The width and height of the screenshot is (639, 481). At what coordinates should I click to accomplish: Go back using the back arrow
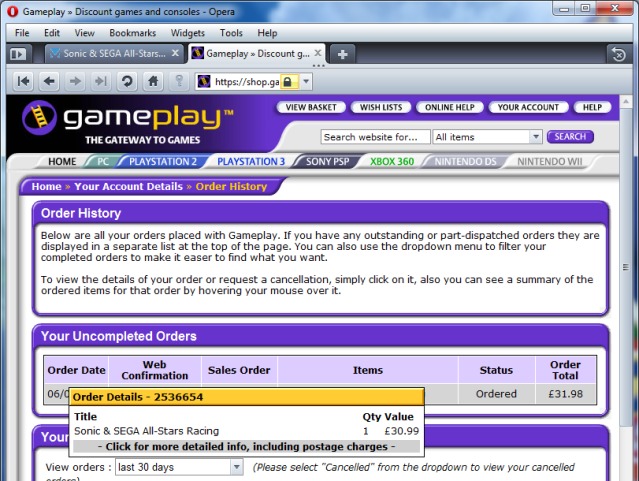49,81
